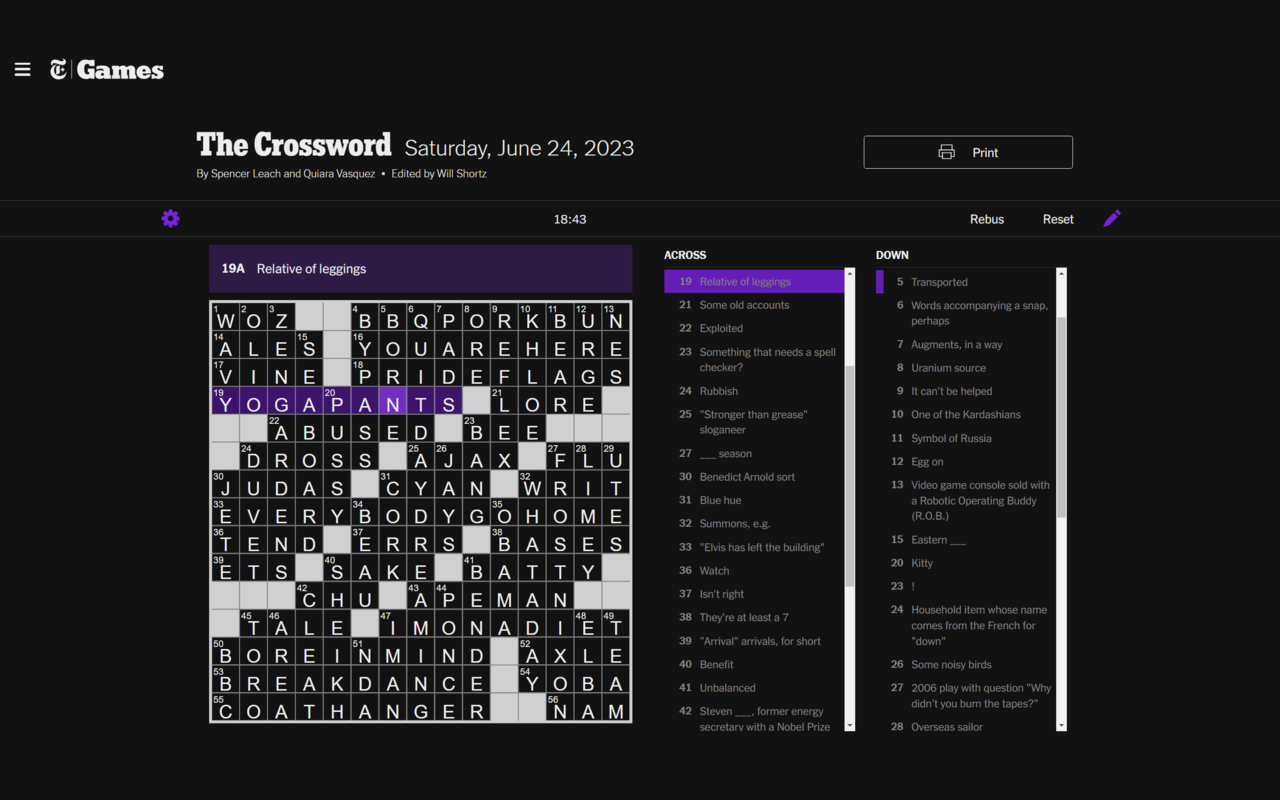The image size is (1280, 800).
Task: Select Across clue 27 ___ season
Action: click(x=754, y=453)
